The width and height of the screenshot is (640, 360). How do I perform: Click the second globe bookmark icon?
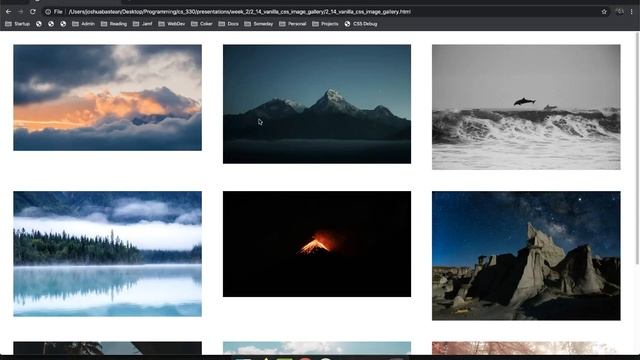click(51, 24)
